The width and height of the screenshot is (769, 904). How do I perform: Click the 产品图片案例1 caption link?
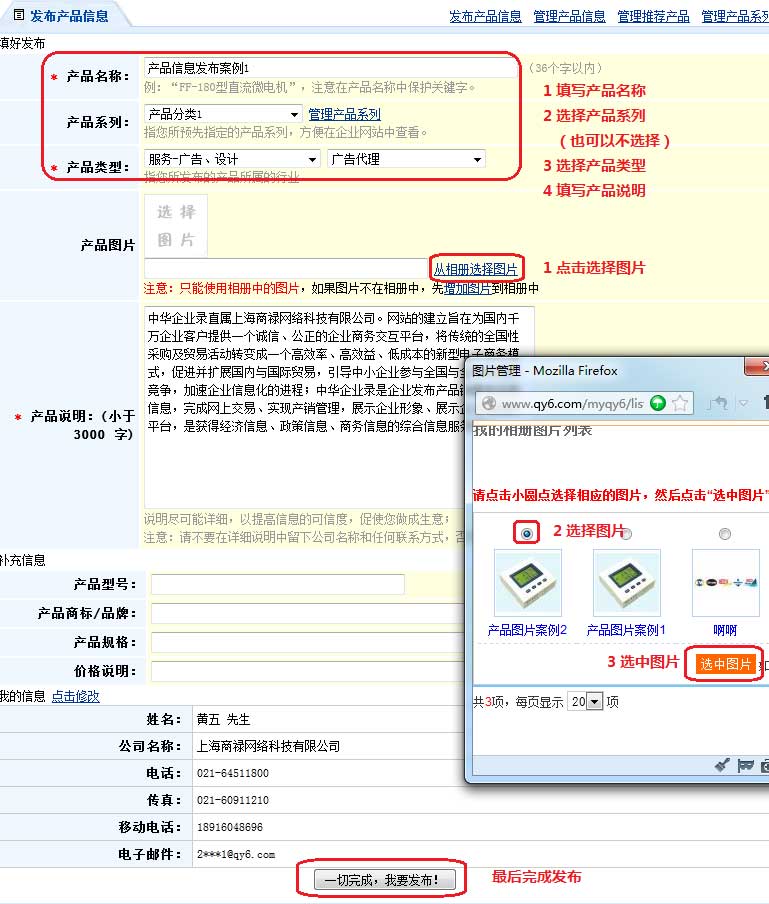point(626,630)
